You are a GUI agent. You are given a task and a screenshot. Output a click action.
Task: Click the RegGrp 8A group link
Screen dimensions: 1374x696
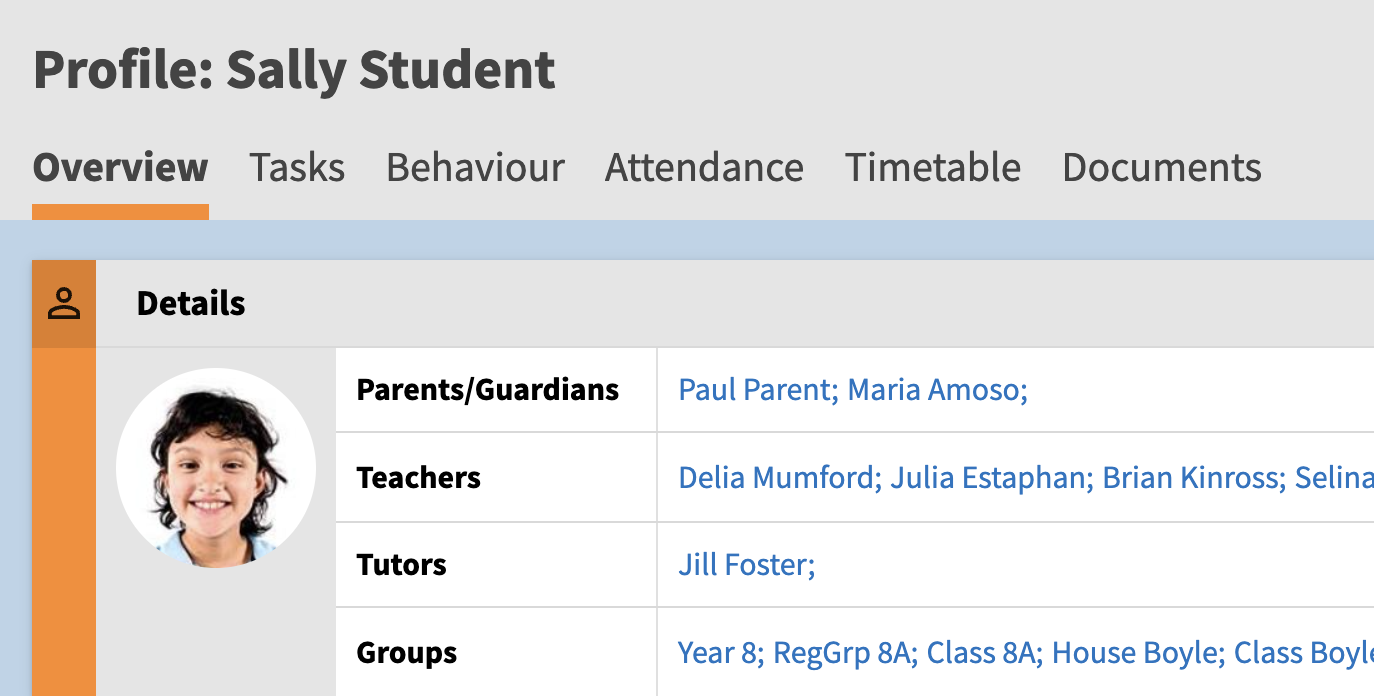point(844,653)
